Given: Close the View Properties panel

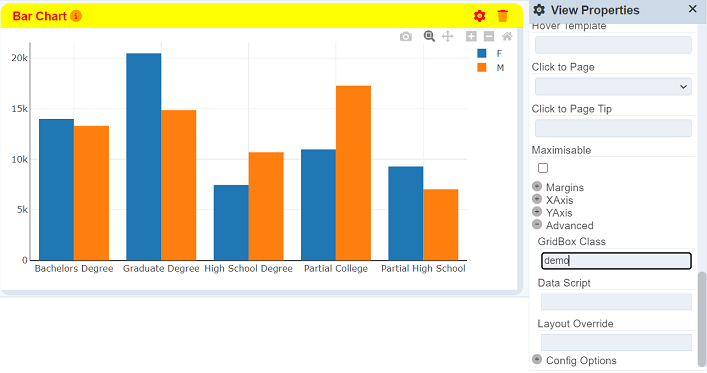Looking at the screenshot, I should click(x=693, y=9).
